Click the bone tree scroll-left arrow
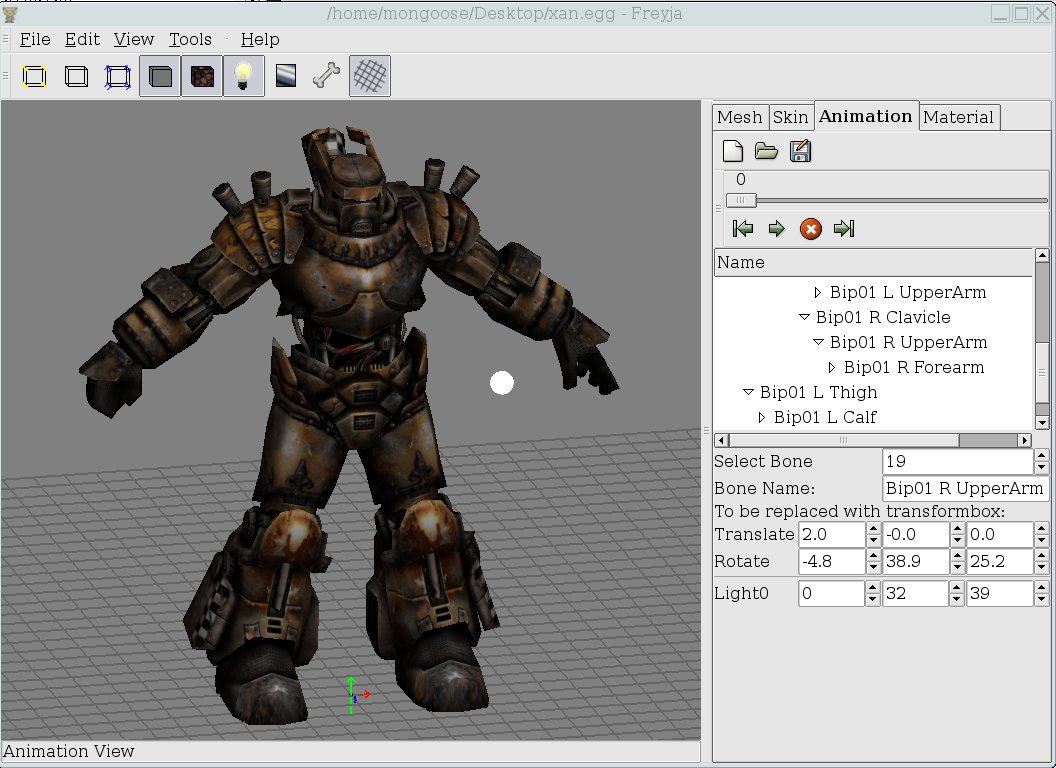 721,441
